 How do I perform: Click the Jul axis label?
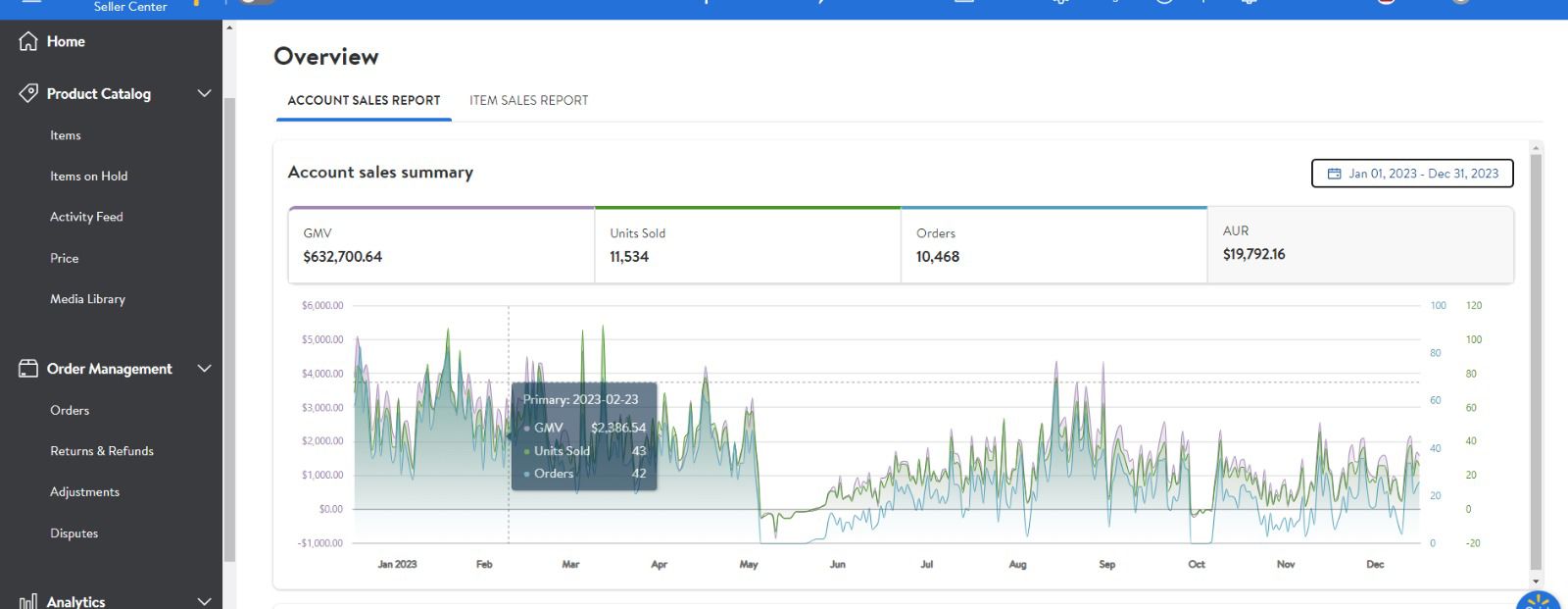(927, 565)
